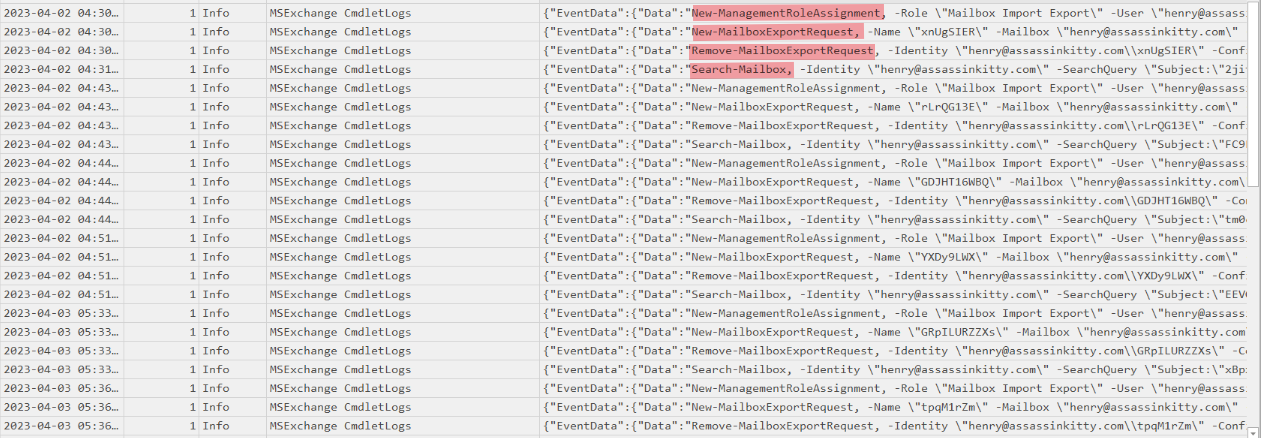Select the red-highlighted Search-Mailbox text

[x=741, y=69]
